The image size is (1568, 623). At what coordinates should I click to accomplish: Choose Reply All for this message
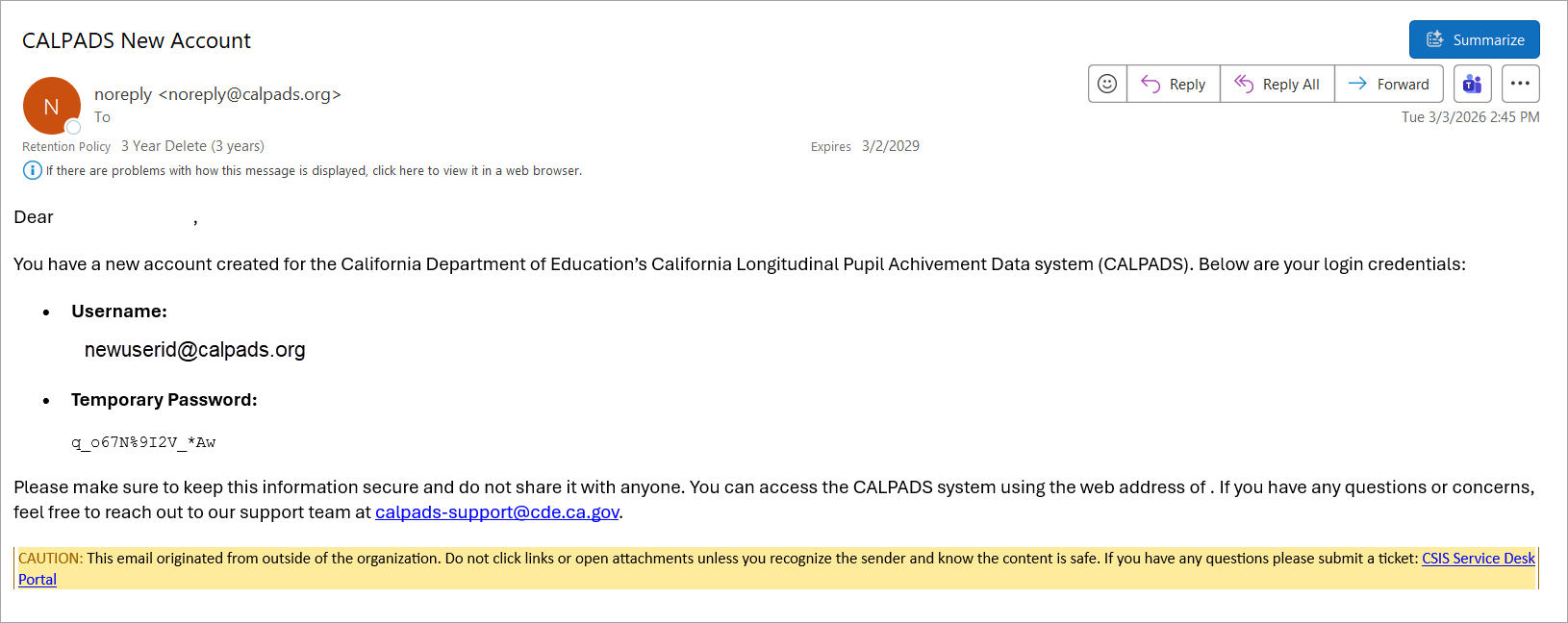click(1277, 84)
